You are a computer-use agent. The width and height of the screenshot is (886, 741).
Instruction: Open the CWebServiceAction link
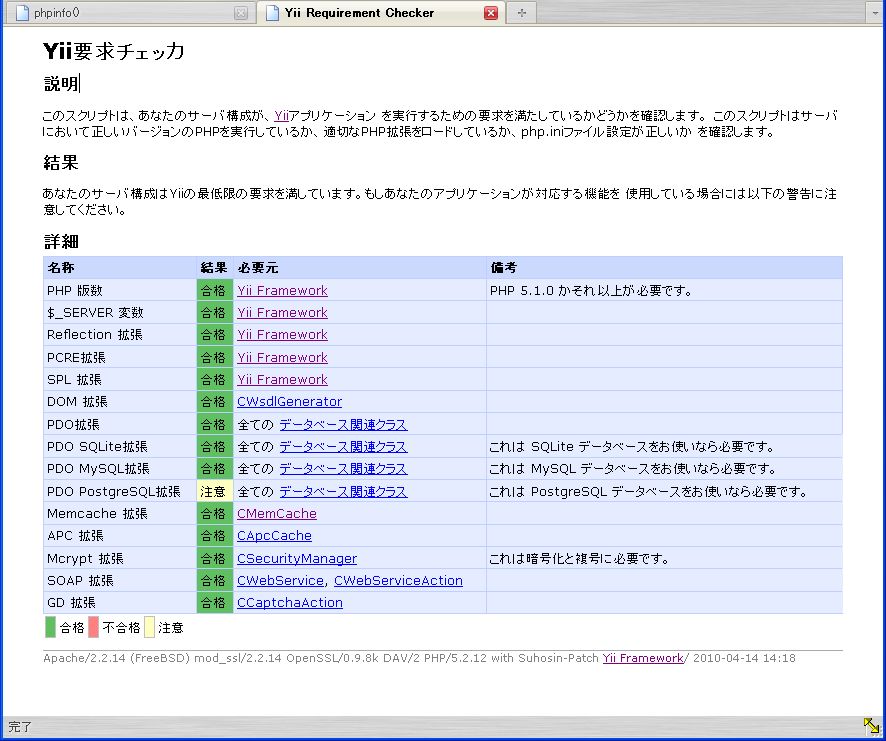[400, 580]
